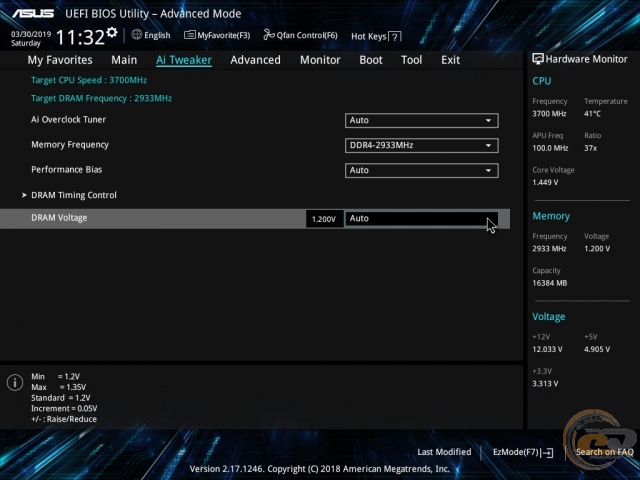This screenshot has width=640, height=480.
Task: Open the My Favorites tab
Action: (x=60, y=60)
